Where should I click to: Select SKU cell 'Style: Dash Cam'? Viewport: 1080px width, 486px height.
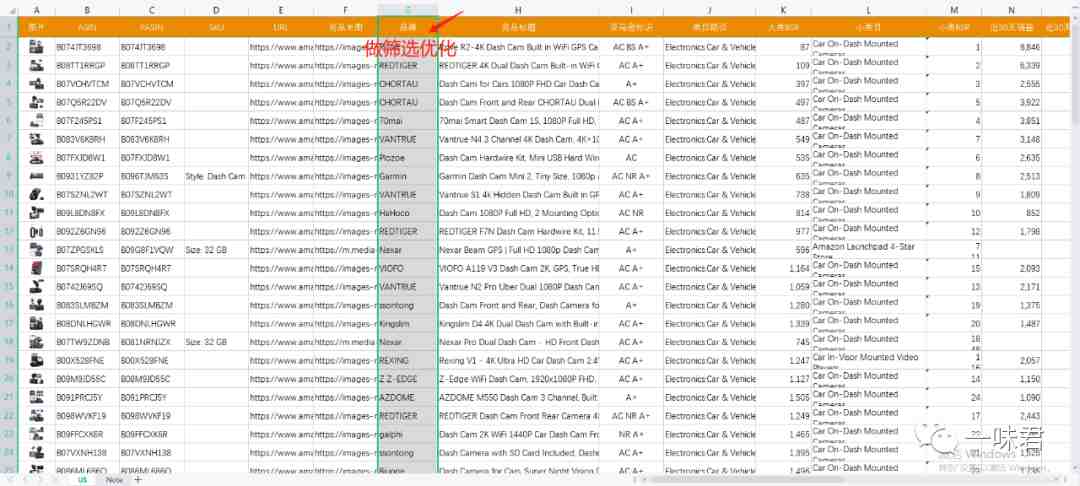216,176
